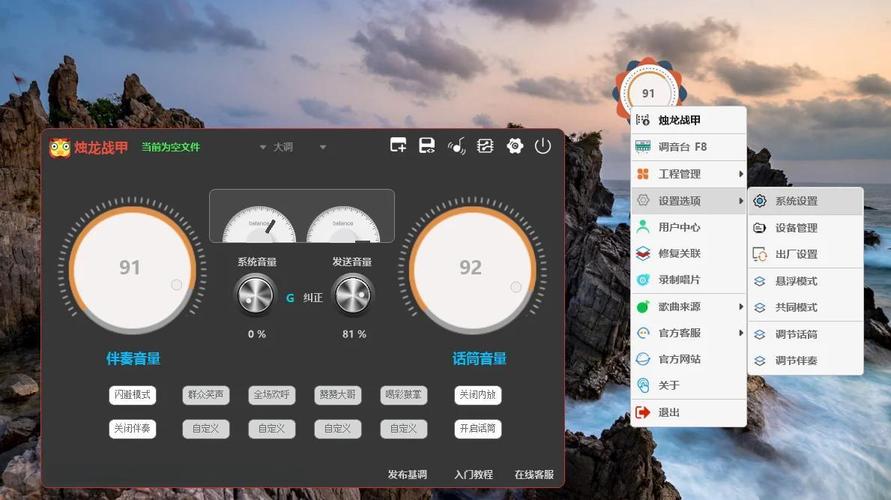Open 调音台 F8 mixer console icon
The width and height of the screenshot is (891, 500).
click(x=643, y=147)
